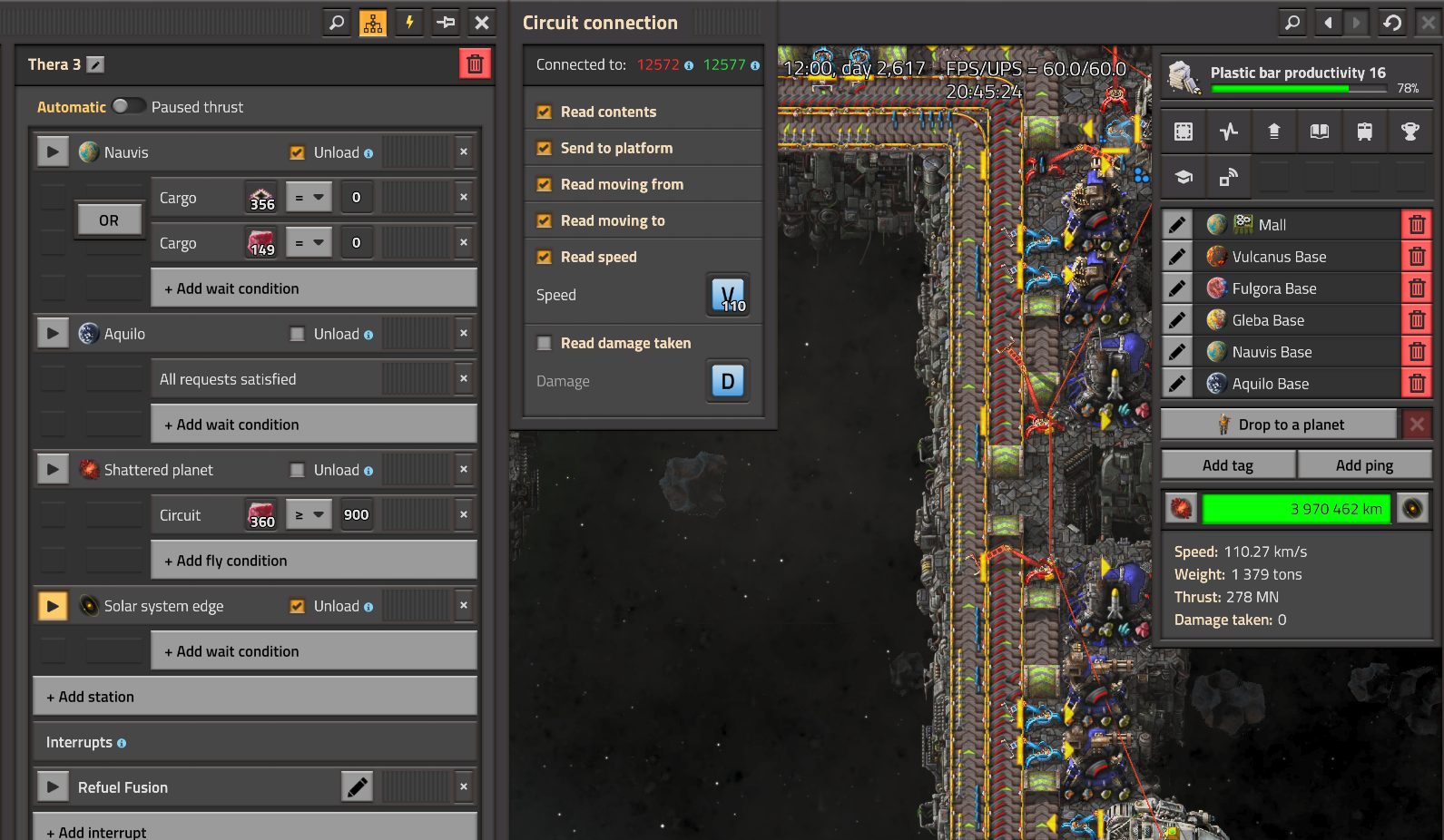This screenshot has height=840, width=1444.
Task: Enable Read damage taken checkbox
Action: [545, 343]
